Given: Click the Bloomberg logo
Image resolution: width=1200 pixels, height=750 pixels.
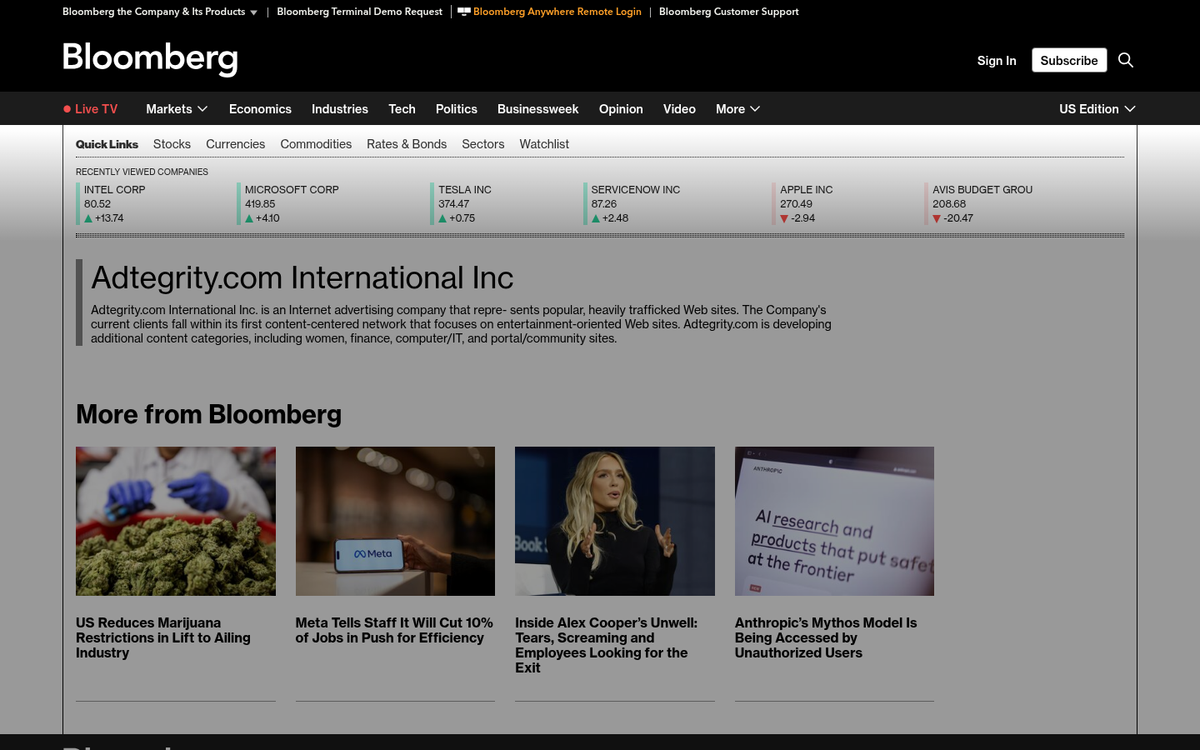Looking at the screenshot, I should (x=149, y=58).
